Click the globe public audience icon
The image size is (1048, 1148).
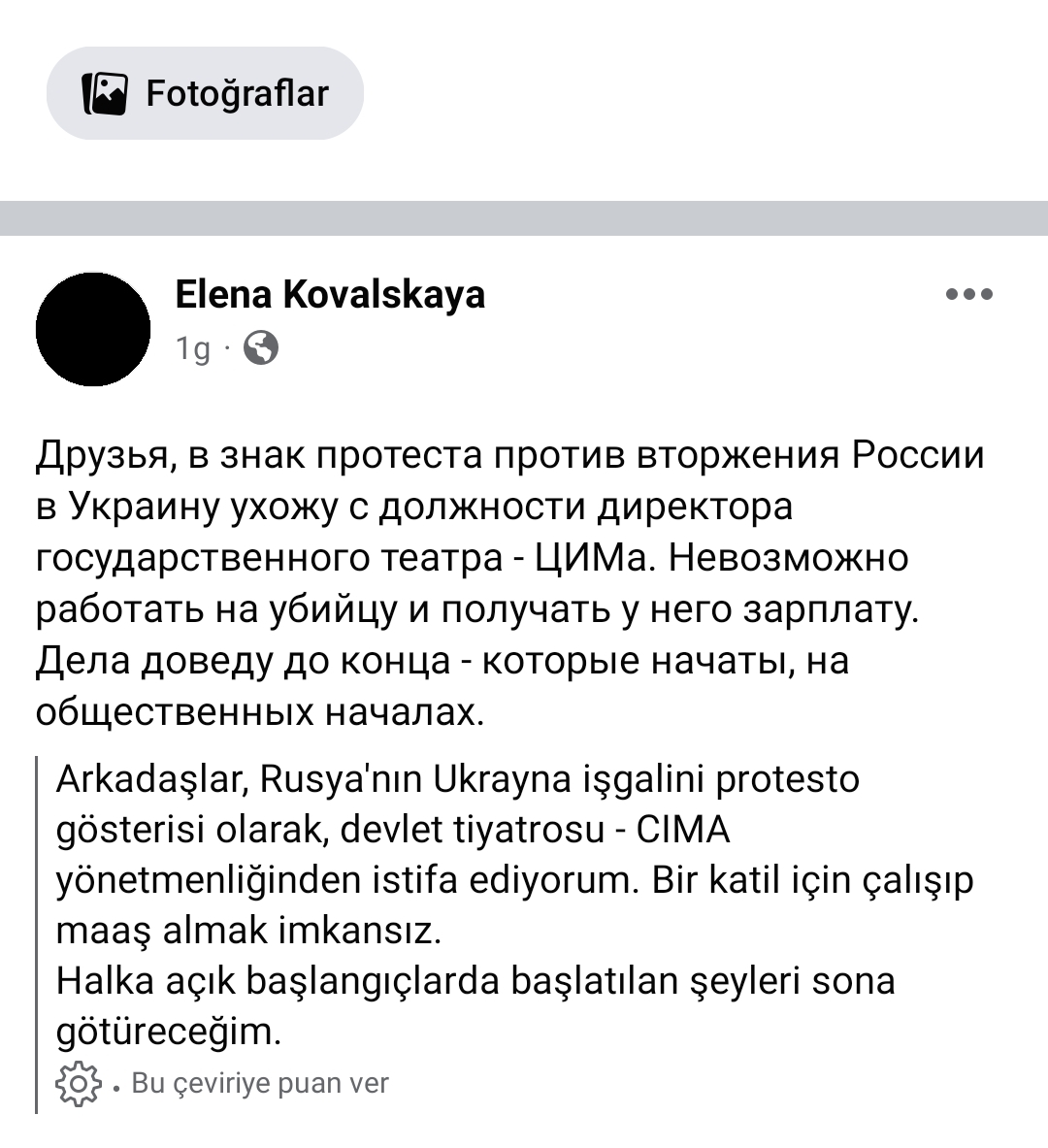[x=260, y=347]
